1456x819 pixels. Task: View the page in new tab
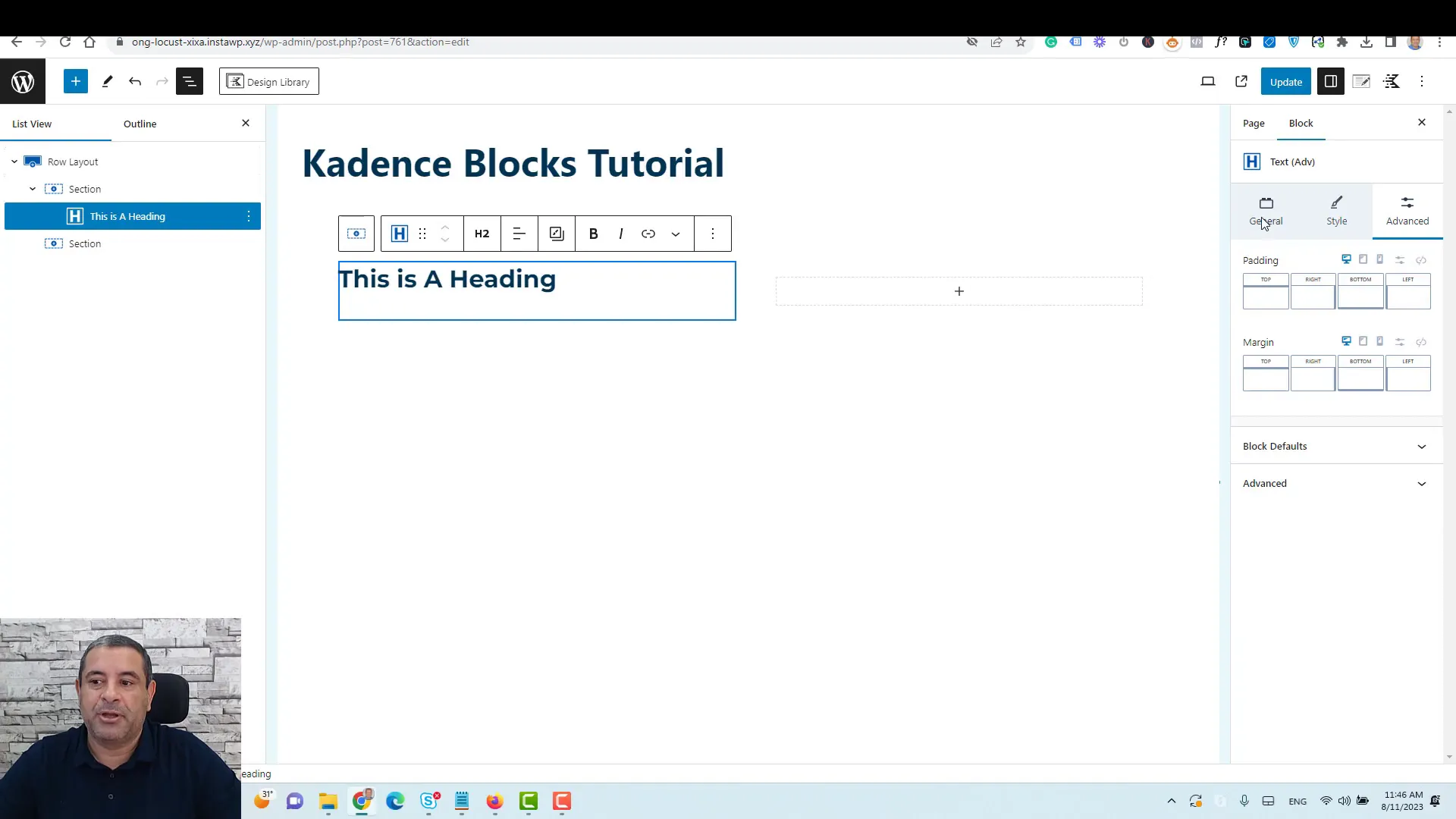[x=1241, y=81]
